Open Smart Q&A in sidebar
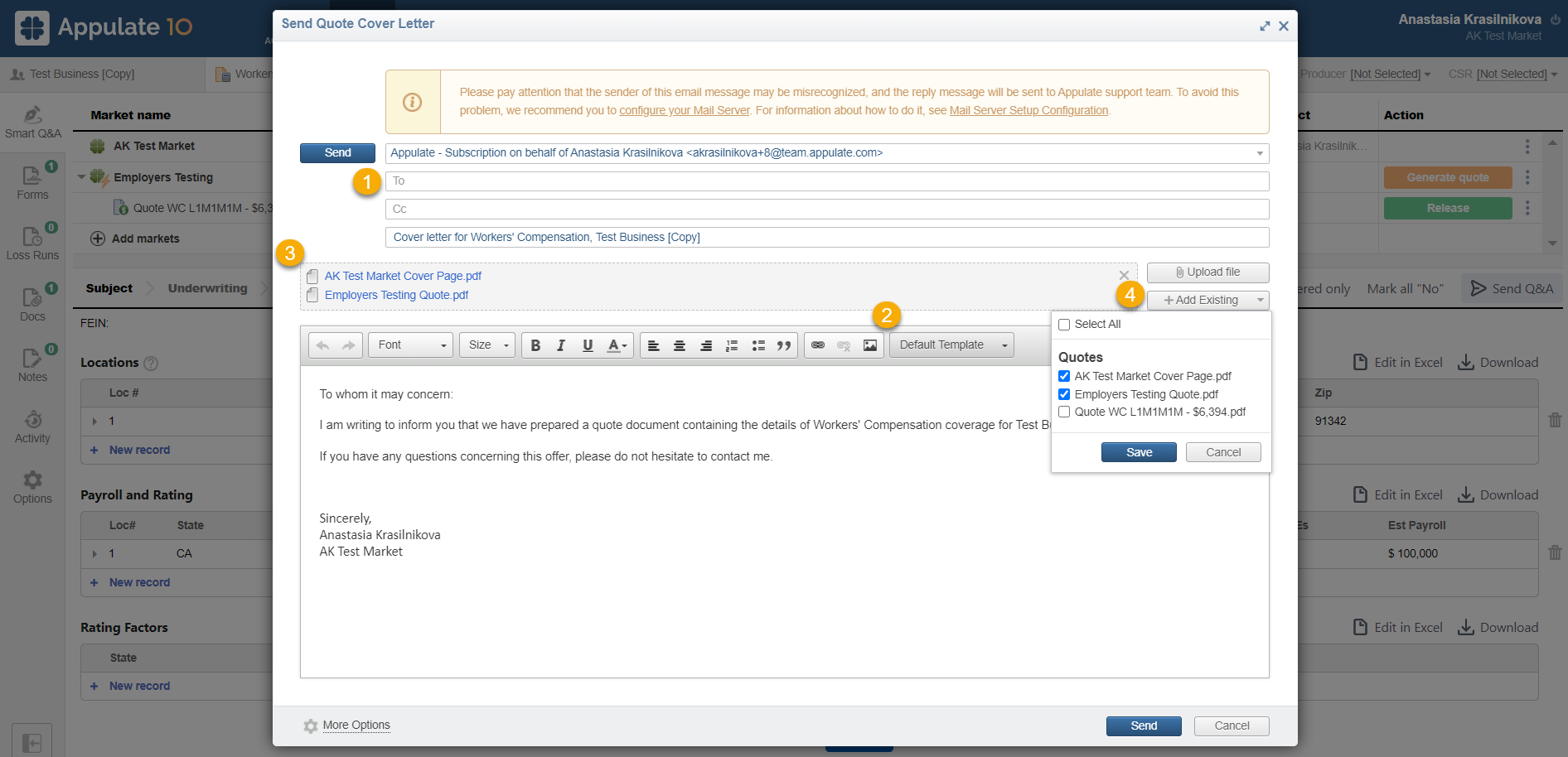1568x757 pixels. pyautogui.click(x=33, y=122)
